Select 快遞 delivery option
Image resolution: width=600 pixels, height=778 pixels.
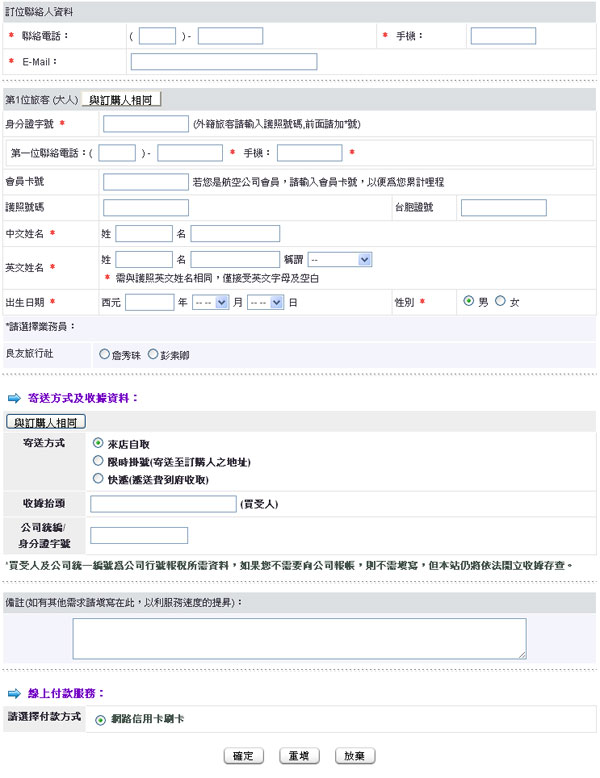[x=98, y=479]
